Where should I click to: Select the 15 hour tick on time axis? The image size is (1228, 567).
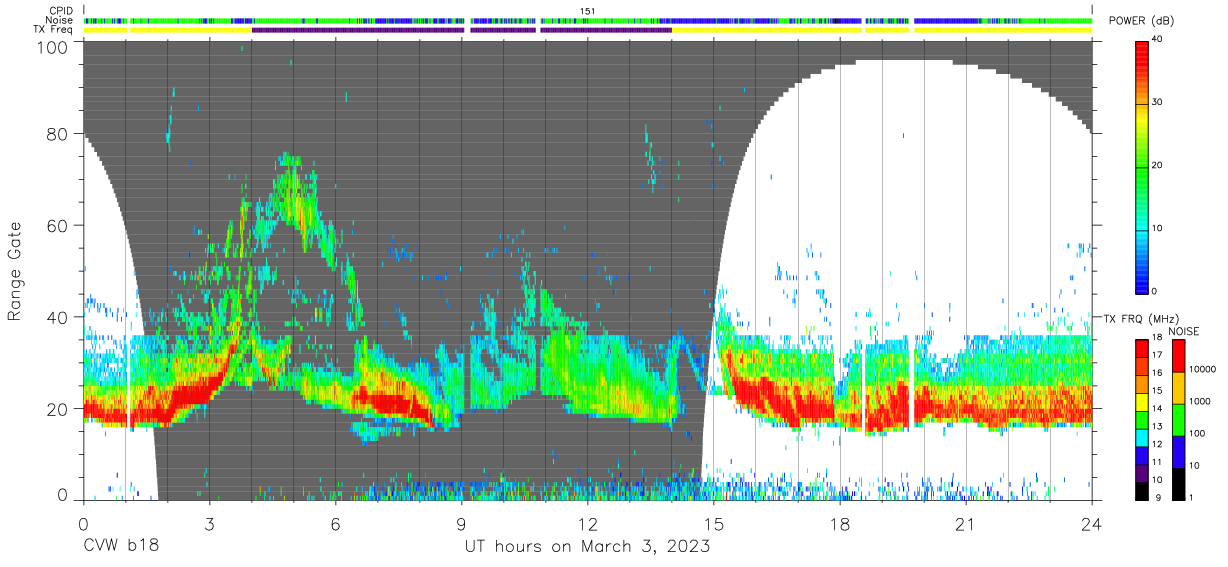coord(713,524)
